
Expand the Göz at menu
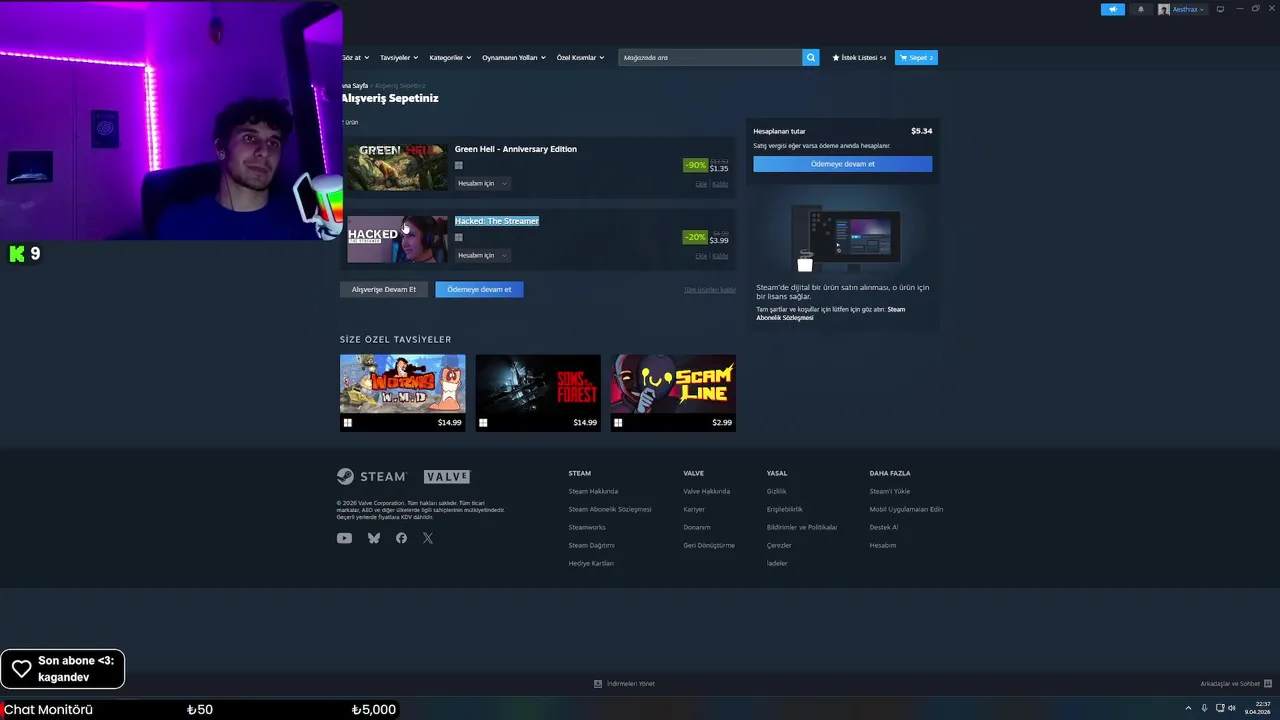[x=356, y=57]
